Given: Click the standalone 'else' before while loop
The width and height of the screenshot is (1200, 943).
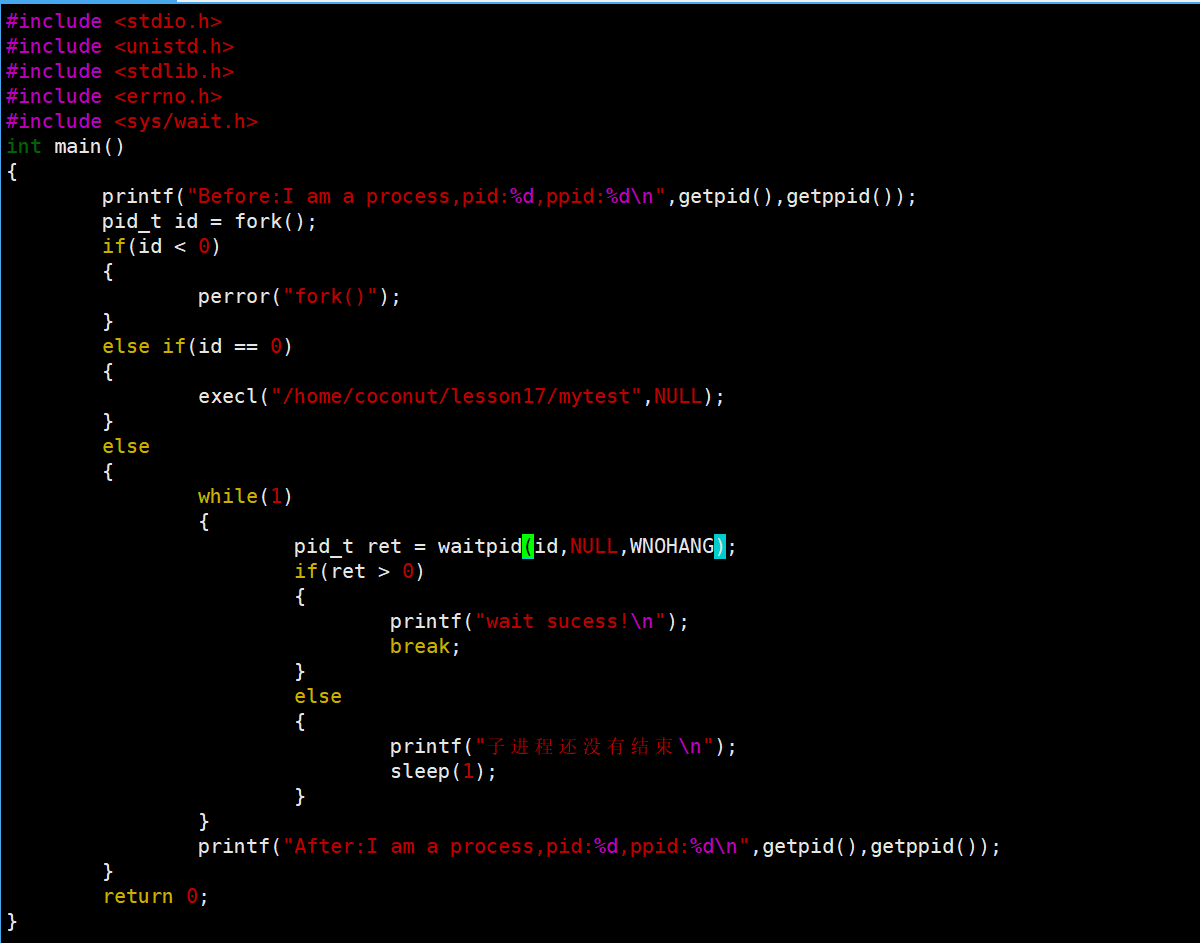Looking at the screenshot, I should pos(126,446).
